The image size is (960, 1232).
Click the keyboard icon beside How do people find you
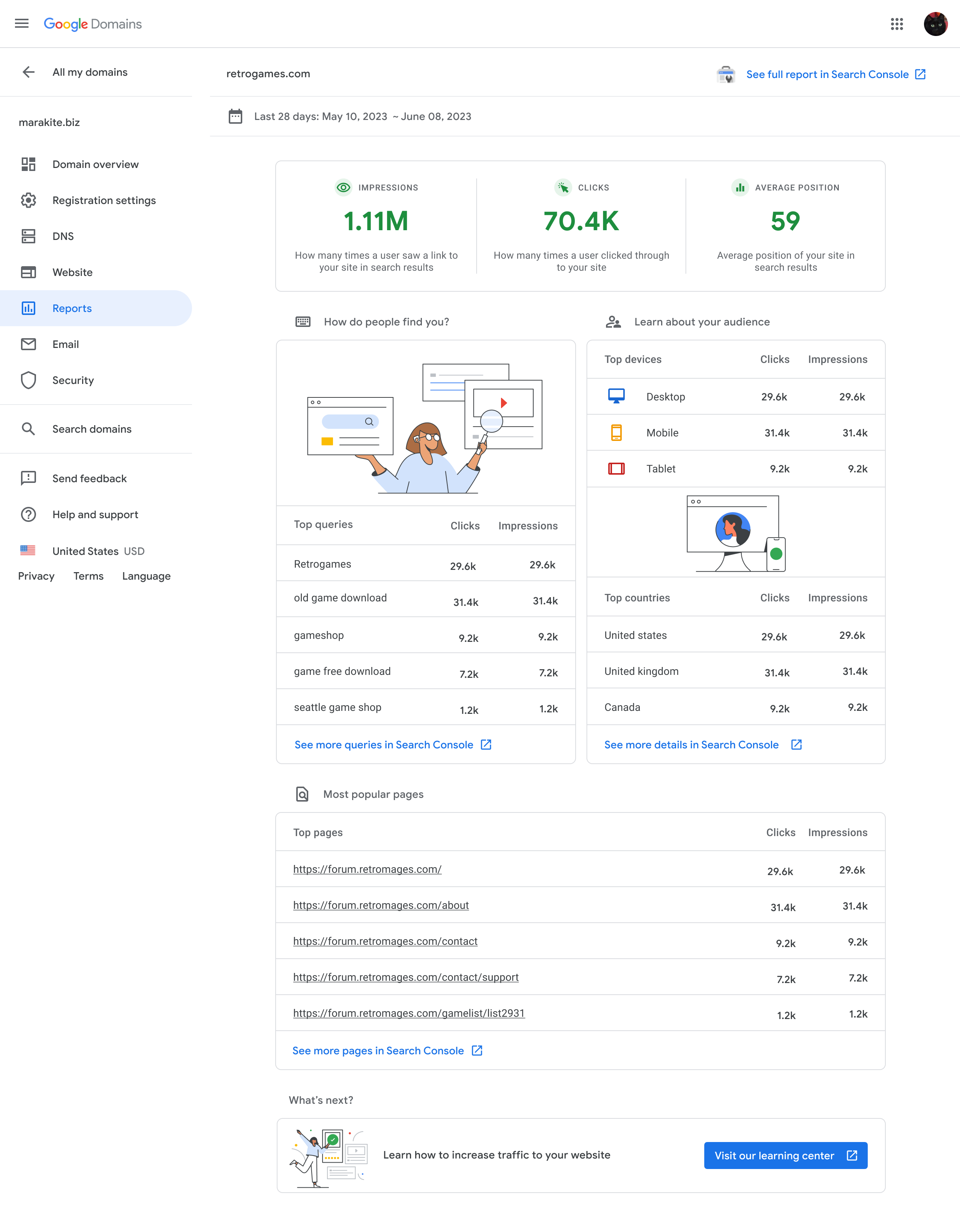tap(303, 322)
